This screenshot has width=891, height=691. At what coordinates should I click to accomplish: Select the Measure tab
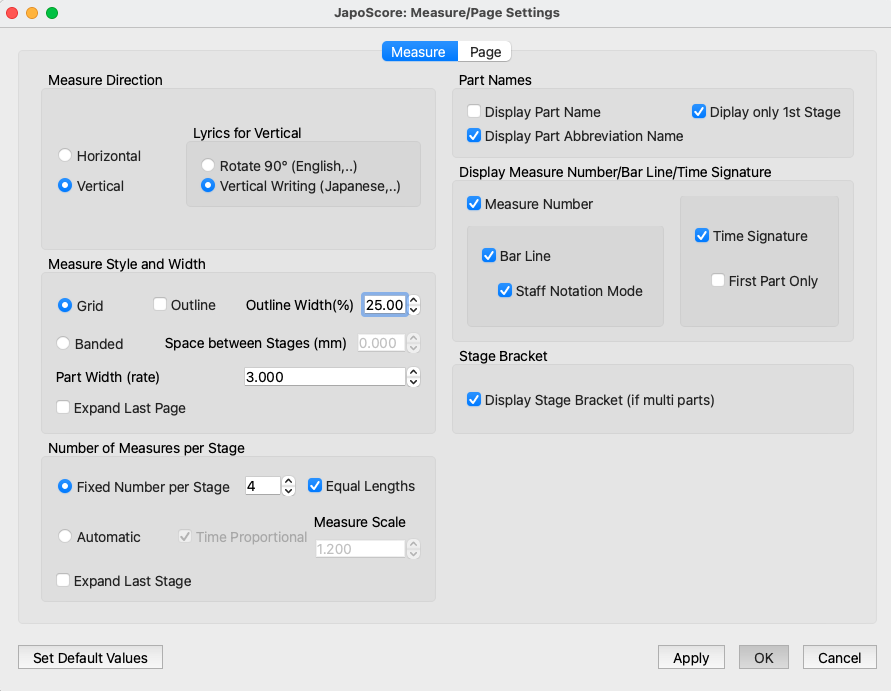[x=418, y=52]
